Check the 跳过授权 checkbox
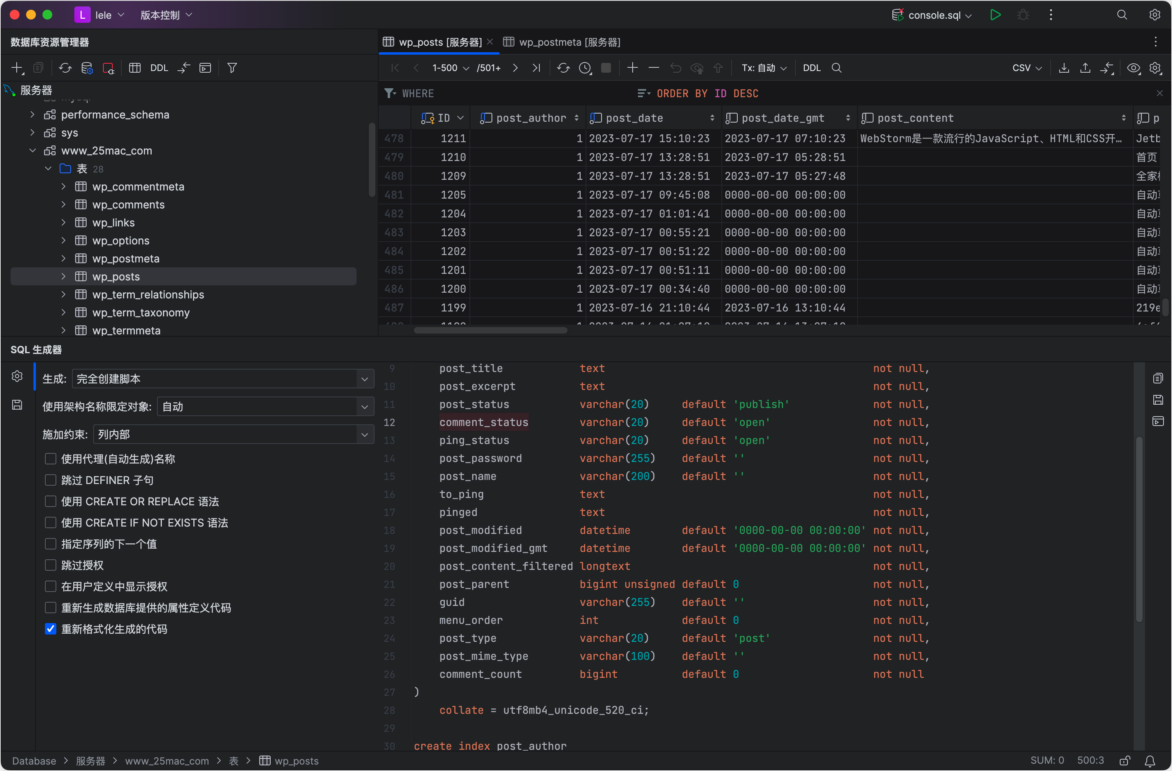Screen dimensions: 1172x771 tap(50, 565)
